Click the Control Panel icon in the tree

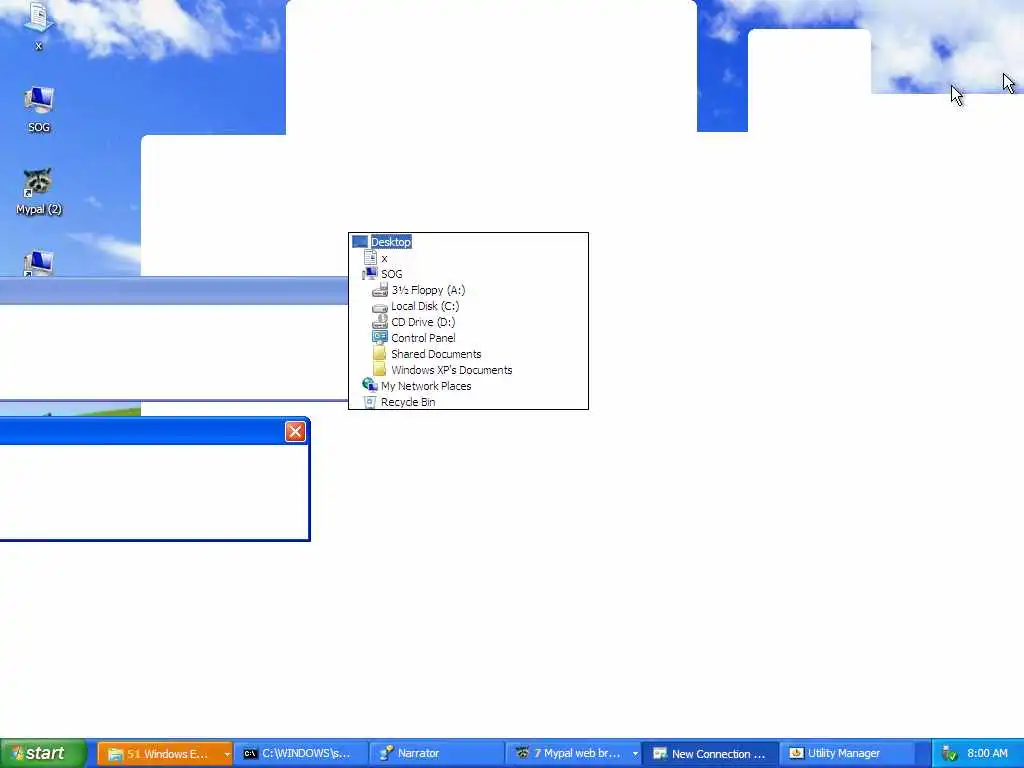(380, 338)
